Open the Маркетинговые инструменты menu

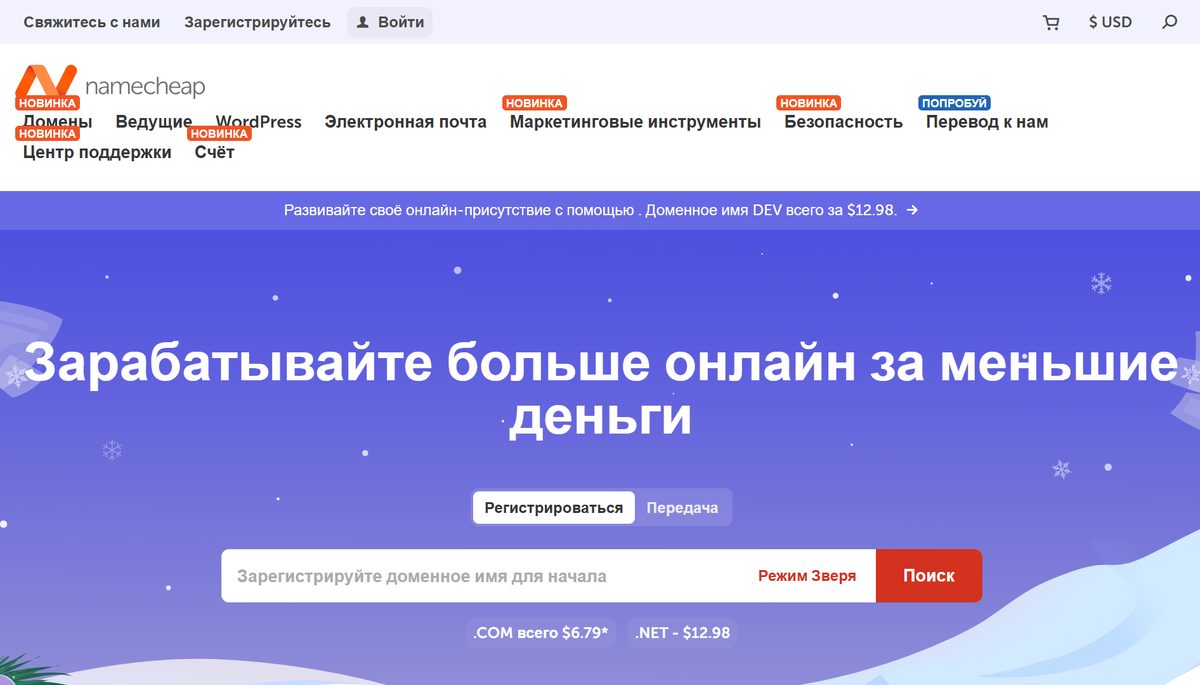[x=635, y=122]
